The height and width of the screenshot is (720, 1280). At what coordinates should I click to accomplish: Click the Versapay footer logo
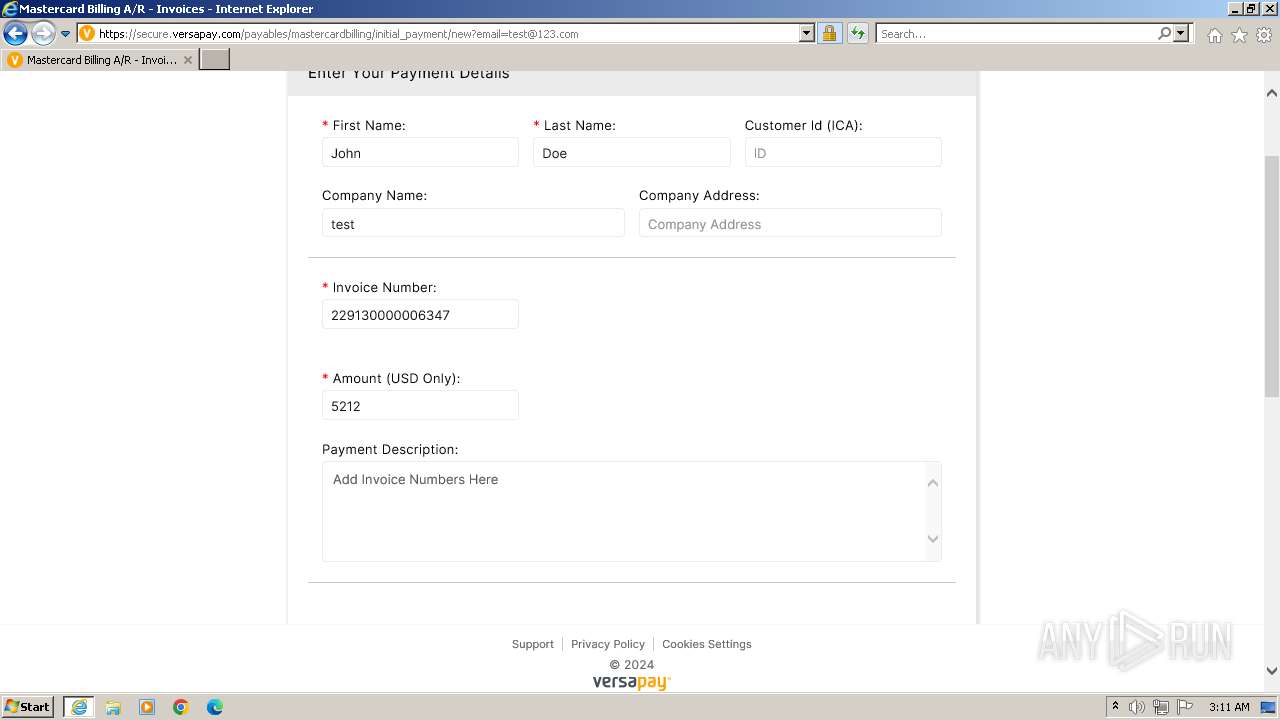pyautogui.click(x=632, y=682)
